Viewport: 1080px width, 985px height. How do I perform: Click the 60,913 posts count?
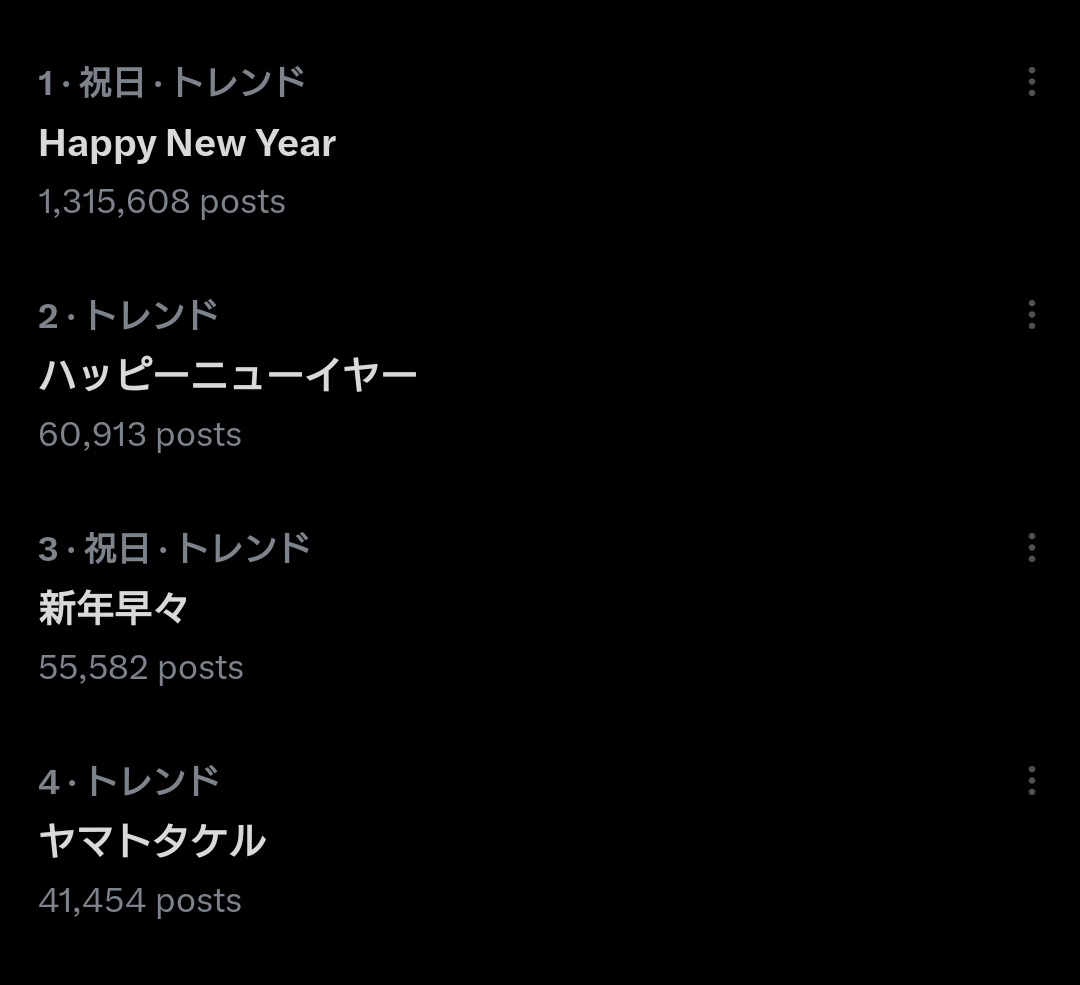(140, 435)
